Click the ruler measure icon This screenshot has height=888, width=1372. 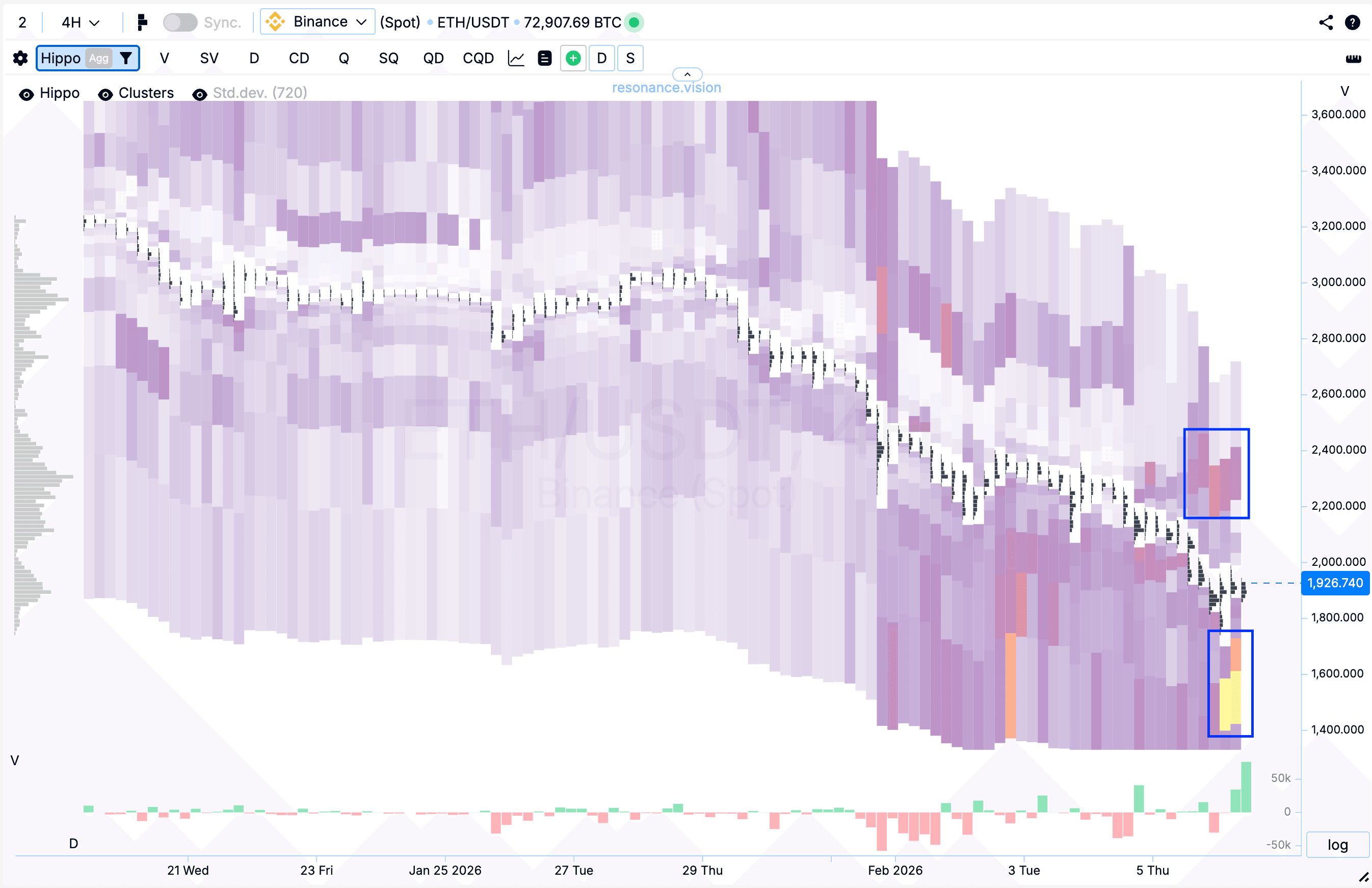(x=1353, y=58)
